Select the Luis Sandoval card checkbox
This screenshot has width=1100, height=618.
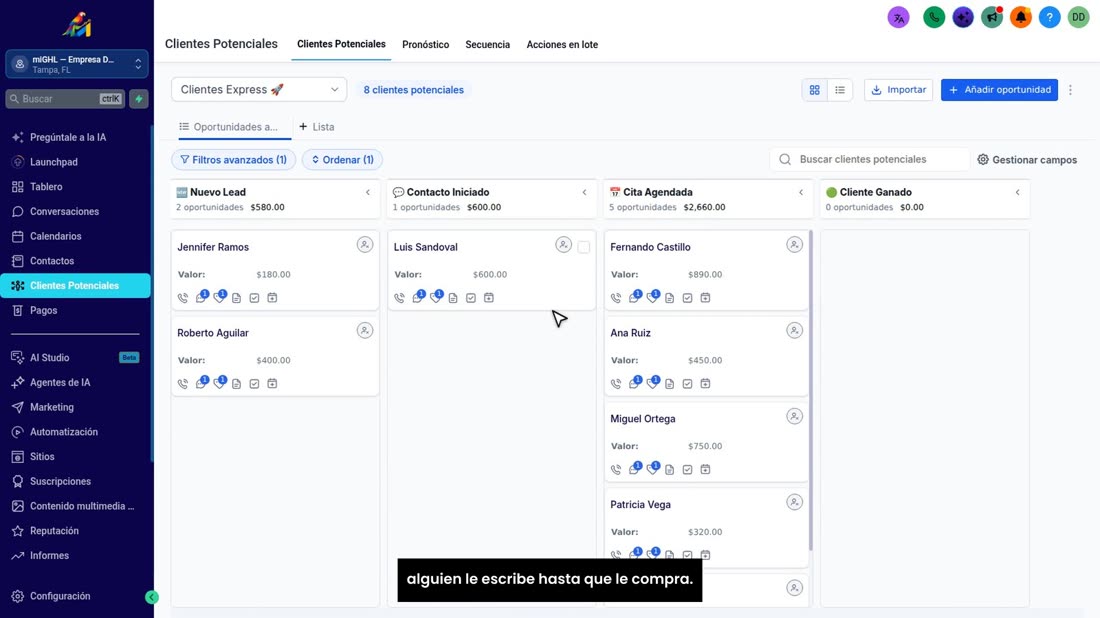tap(584, 247)
